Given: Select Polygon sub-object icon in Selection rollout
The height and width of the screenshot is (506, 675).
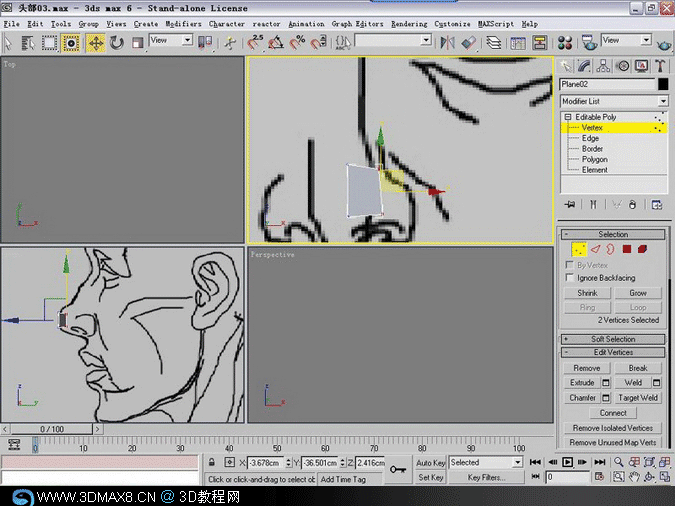Looking at the screenshot, I should [627, 249].
